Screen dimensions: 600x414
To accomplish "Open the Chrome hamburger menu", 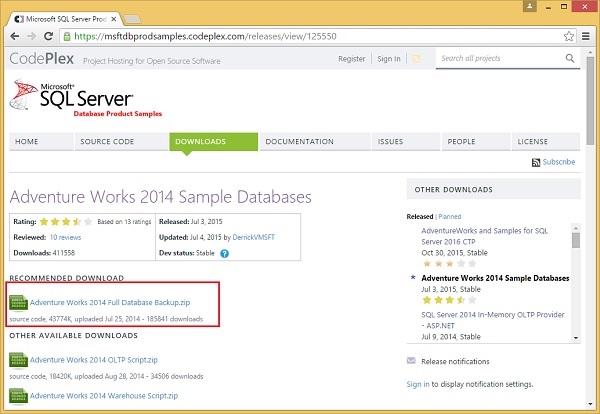I will tap(585, 36).
